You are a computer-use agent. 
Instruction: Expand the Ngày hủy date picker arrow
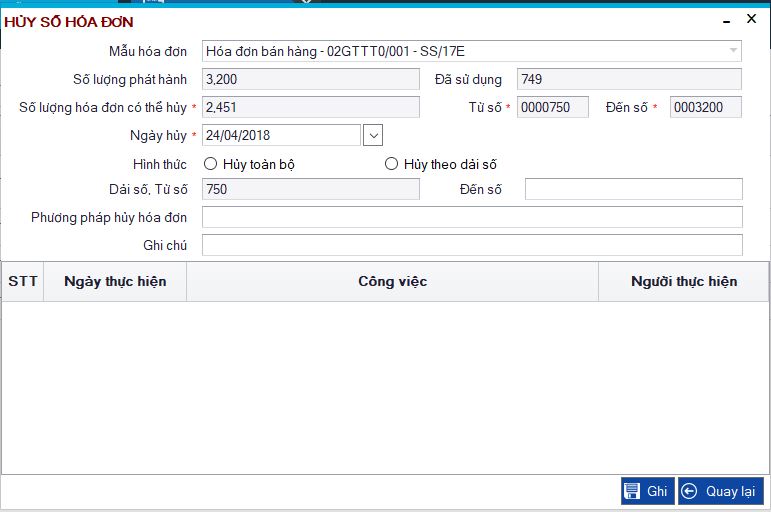click(373, 135)
